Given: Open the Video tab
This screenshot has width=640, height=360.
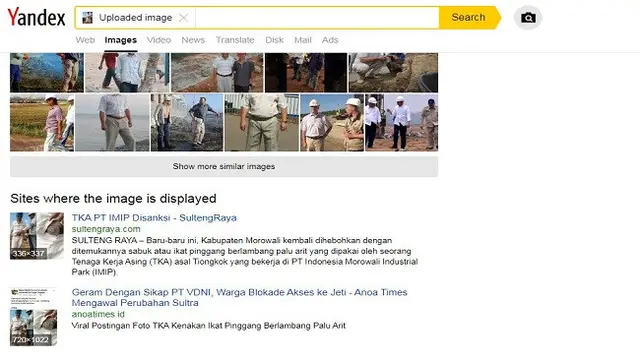Looking at the screenshot, I should 159,40.
